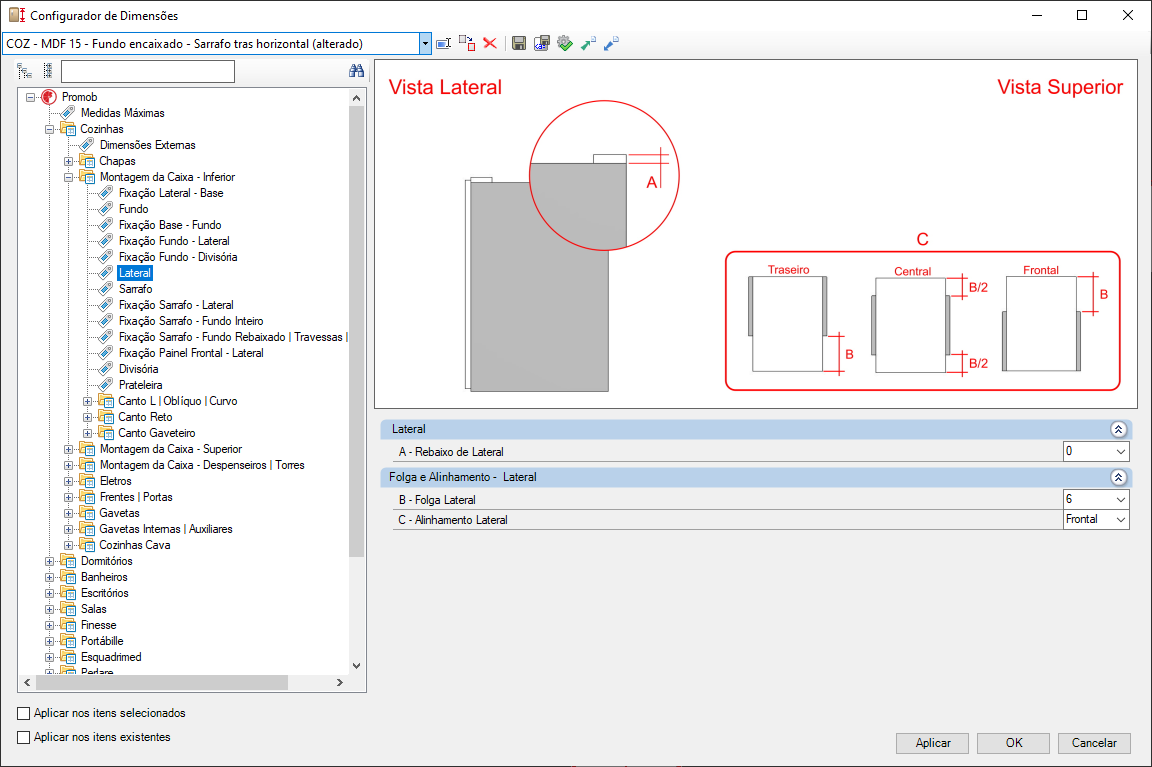1152x767 pixels.
Task: Open the 'B - Folga Lateral' value dropdown
Action: pos(1120,500)
